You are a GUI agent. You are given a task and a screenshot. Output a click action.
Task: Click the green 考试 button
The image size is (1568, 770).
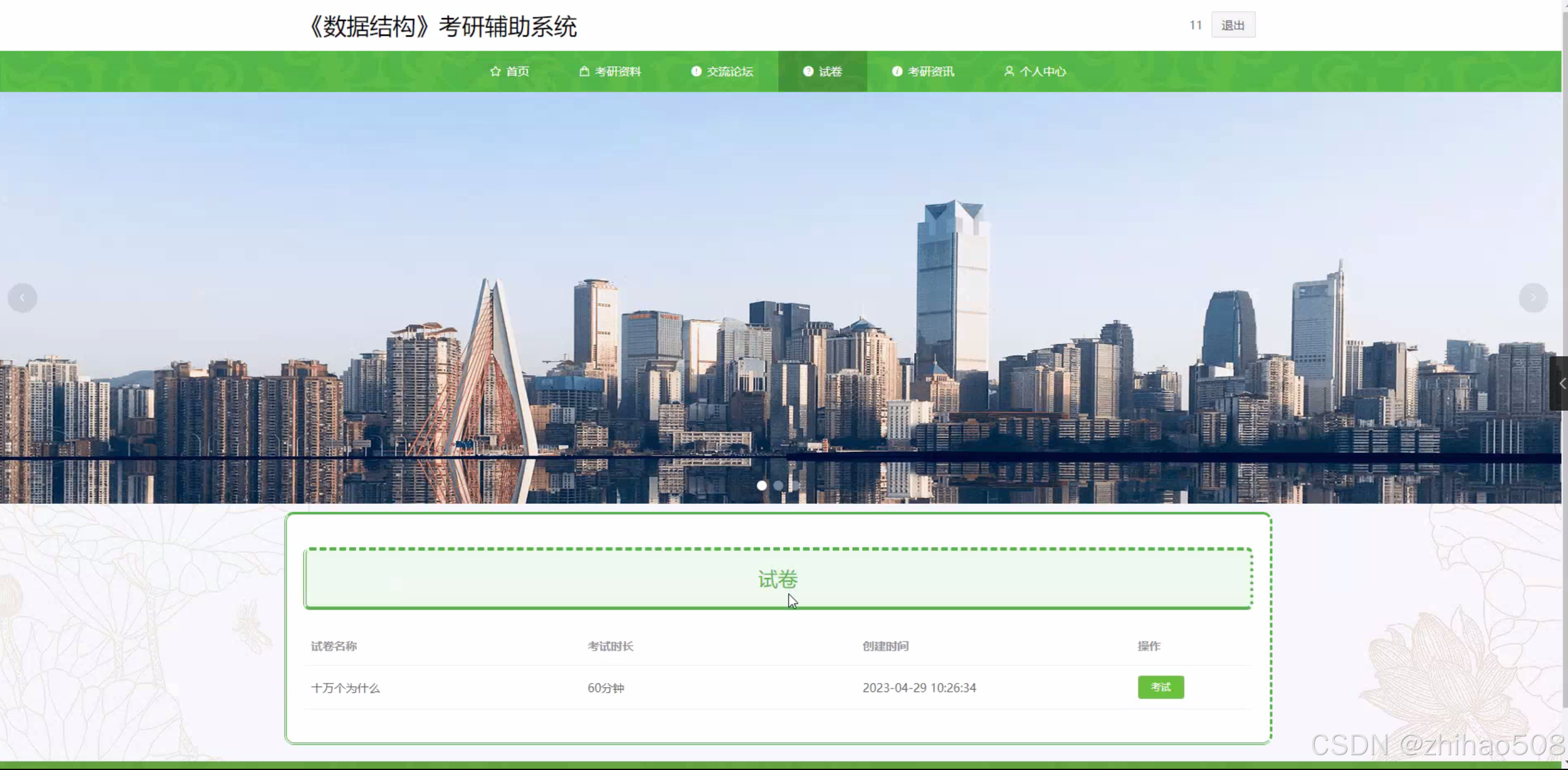tap(1160, 687)
